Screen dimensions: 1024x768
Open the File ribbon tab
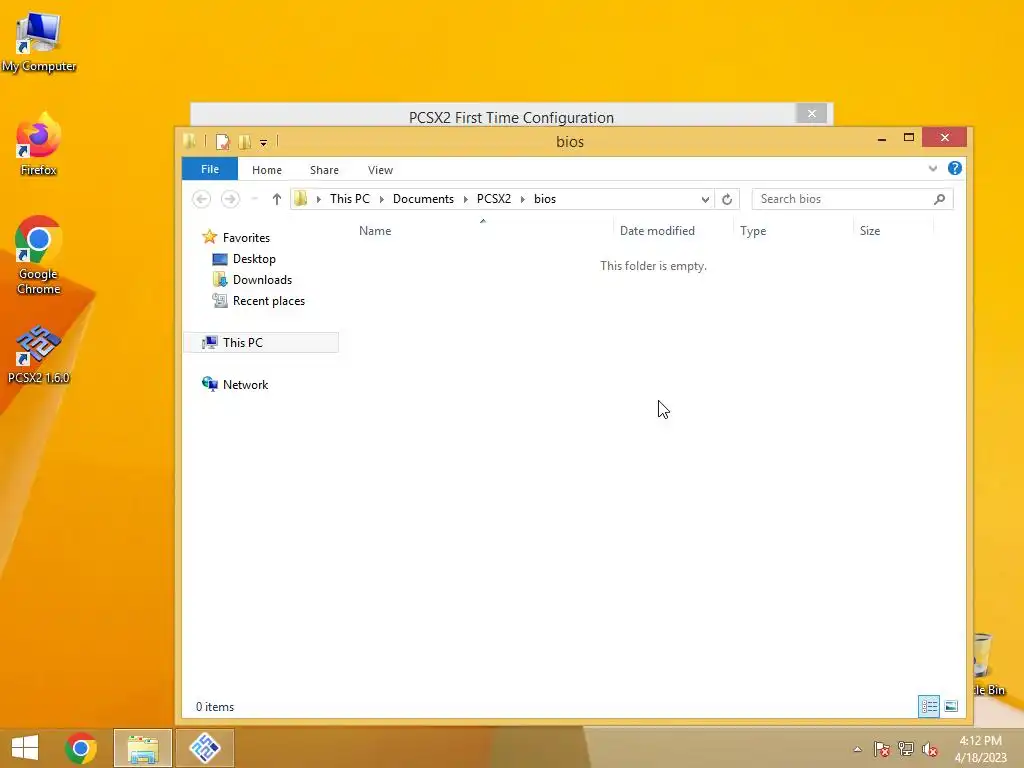(x=210, y=169)
